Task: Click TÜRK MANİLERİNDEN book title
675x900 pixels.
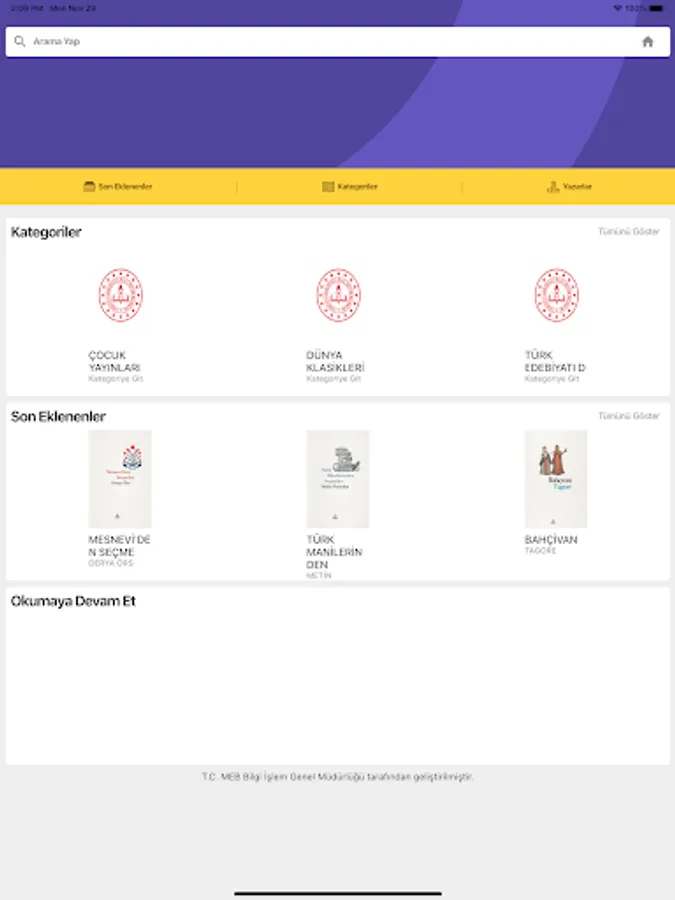Action: tap(334, 552)
